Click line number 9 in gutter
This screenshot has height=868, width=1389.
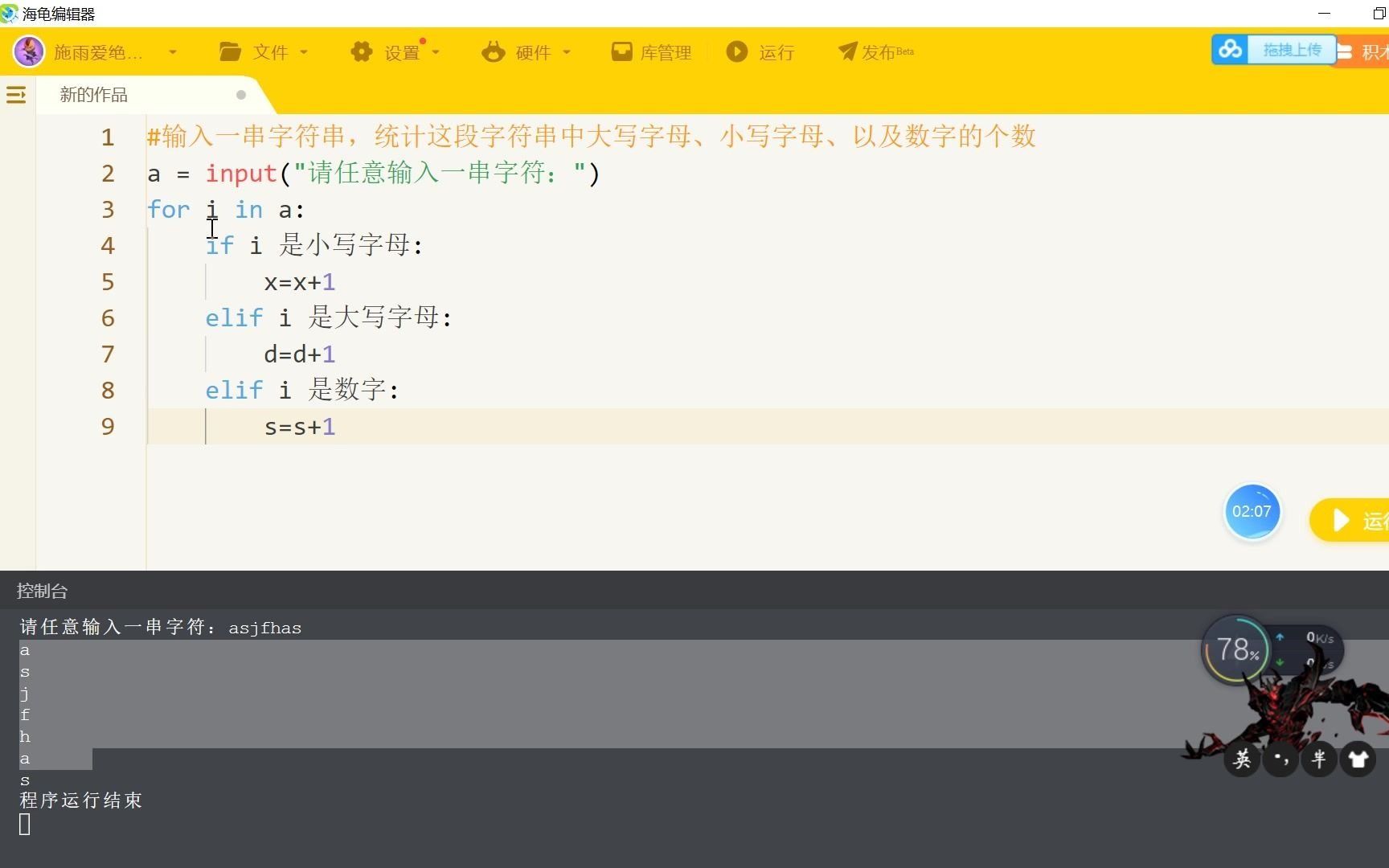click(108, 427)
